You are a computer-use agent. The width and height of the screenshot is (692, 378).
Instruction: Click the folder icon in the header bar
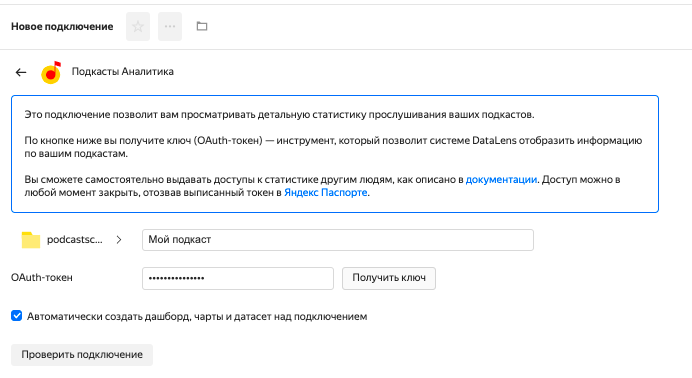pos(202,26)
